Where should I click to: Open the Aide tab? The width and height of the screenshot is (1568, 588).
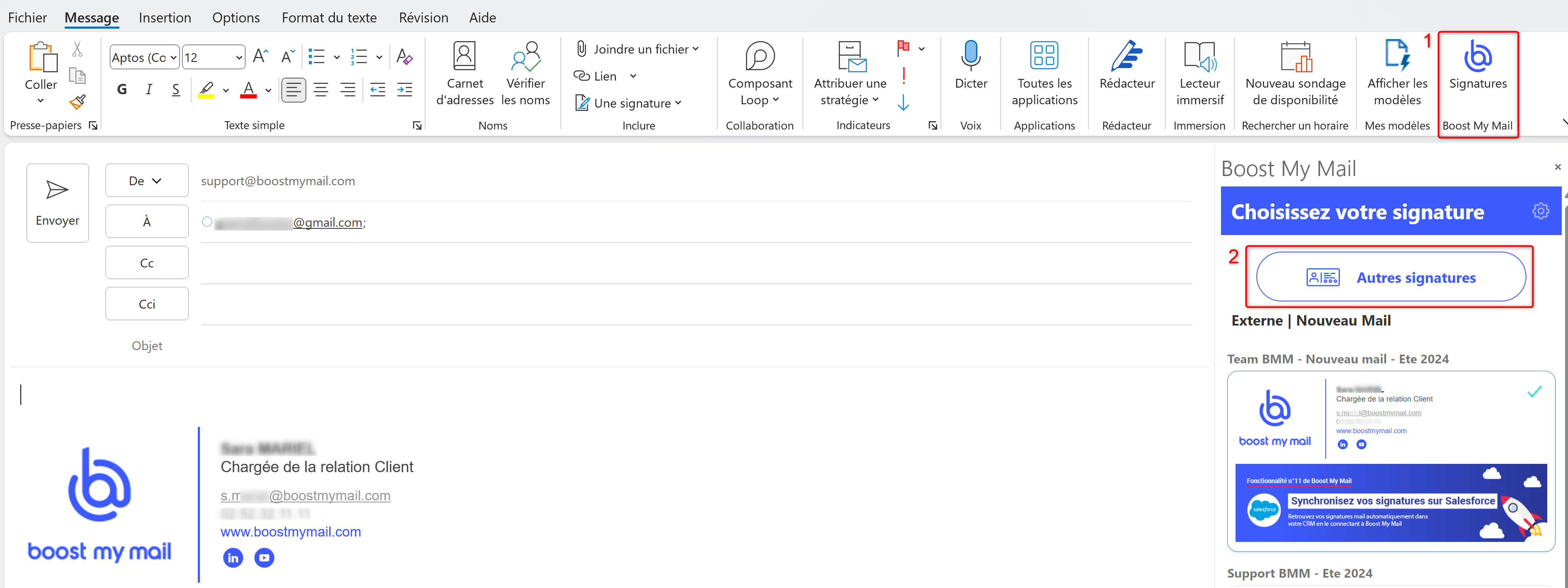pos(482,17)
